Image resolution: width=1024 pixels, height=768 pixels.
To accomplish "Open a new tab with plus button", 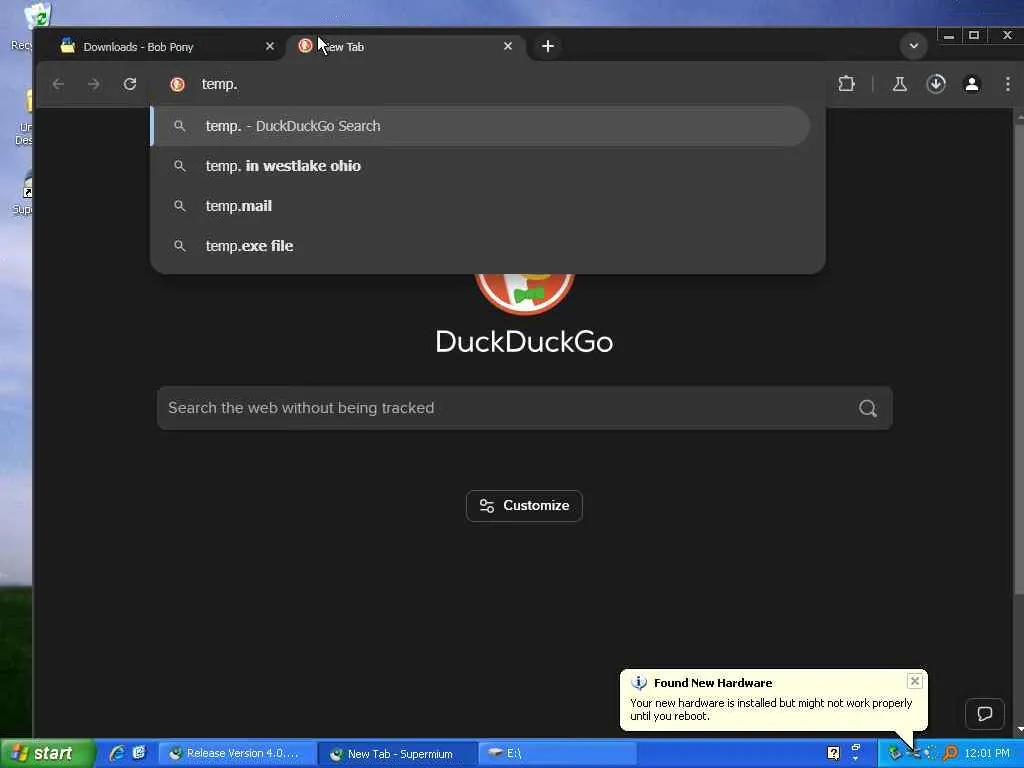I will coord(548,46).
